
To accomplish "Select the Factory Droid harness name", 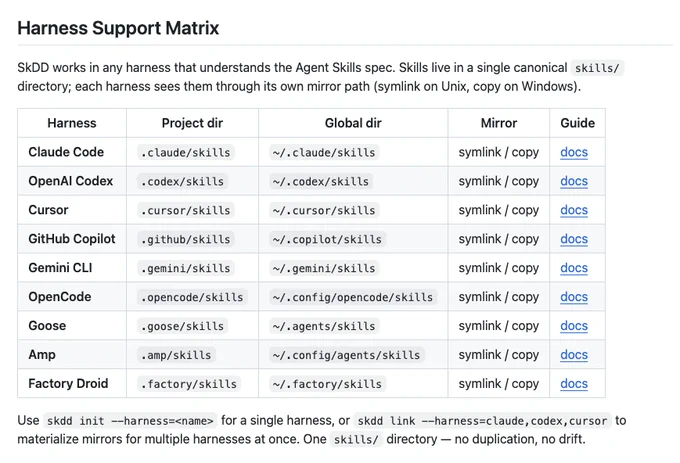I will tap(68, 384).
